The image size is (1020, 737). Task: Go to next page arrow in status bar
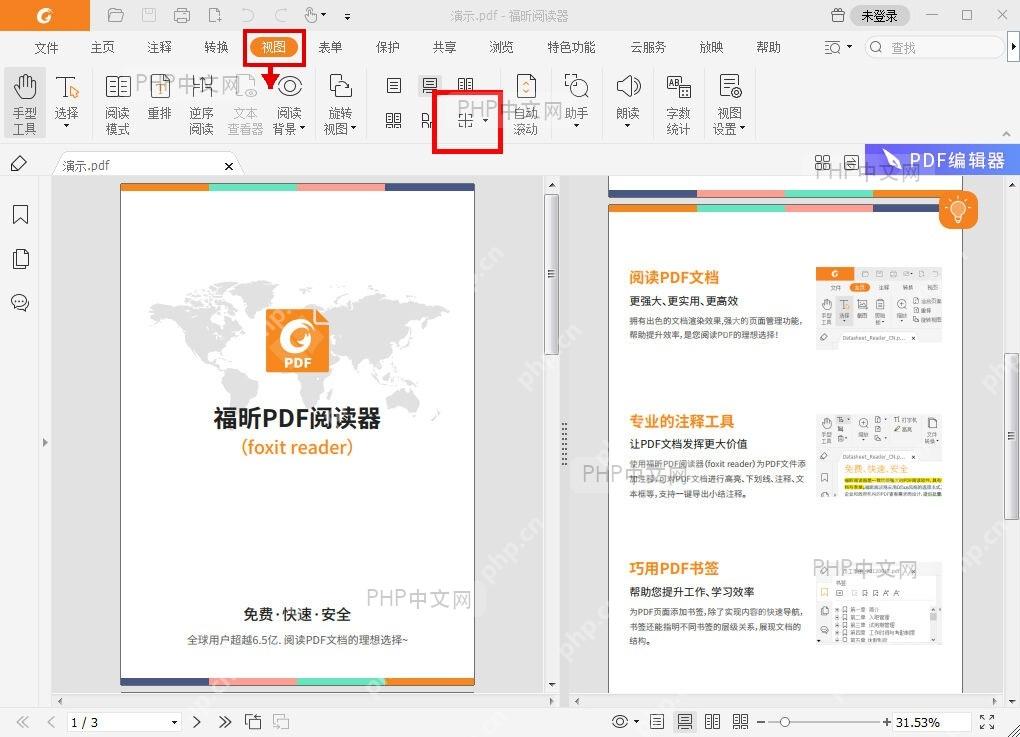click(196, 722)
